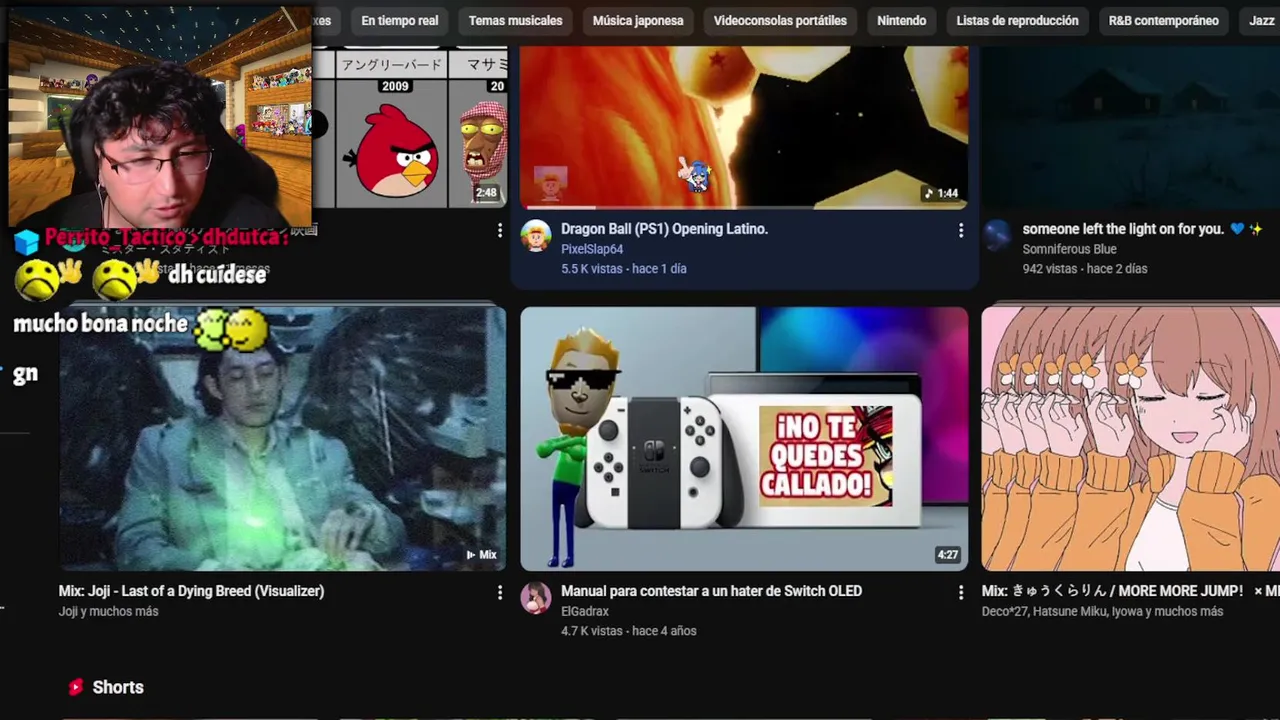Image resolution: width=1280 pixels, height=720 pixels.
Task: Select the 'En tiempo real' filter chip
Action: pyautogui.click(x=400, y=20)
